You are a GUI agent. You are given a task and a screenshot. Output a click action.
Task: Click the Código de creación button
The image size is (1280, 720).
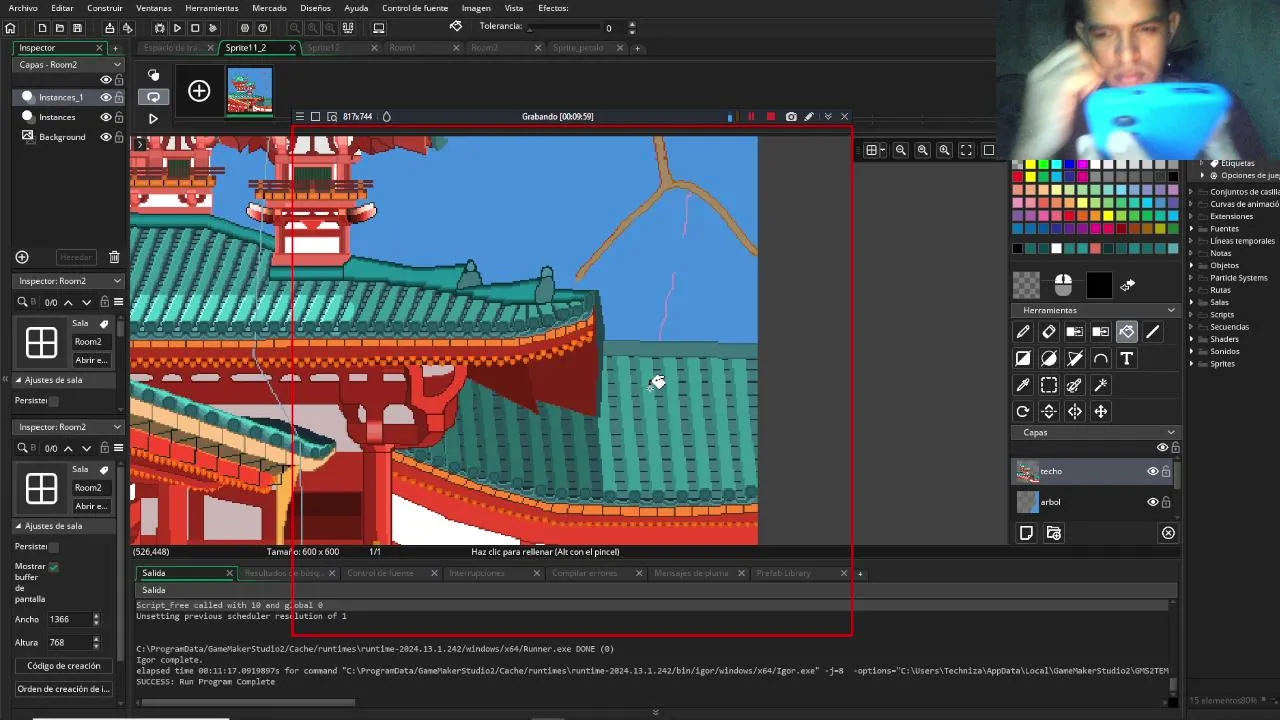[63, 666]
